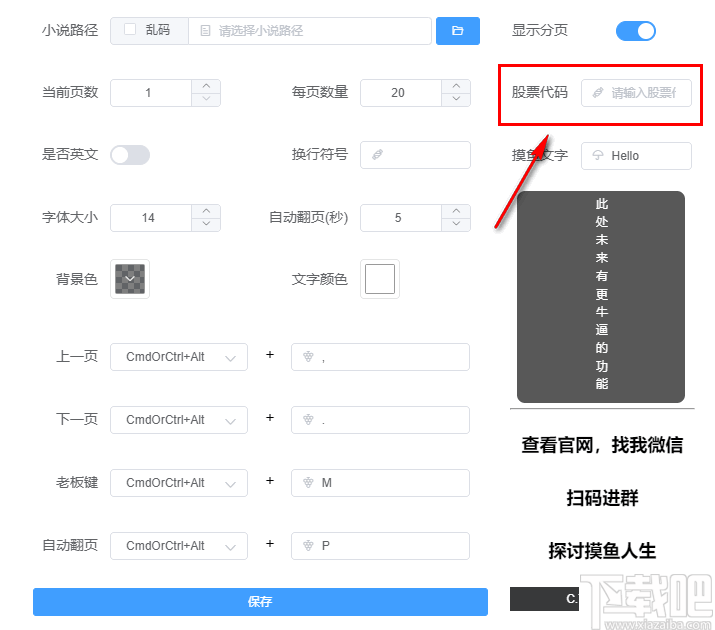Increase 每页数量 with up arrow
The image size is (715, 630).
point(456,86)
